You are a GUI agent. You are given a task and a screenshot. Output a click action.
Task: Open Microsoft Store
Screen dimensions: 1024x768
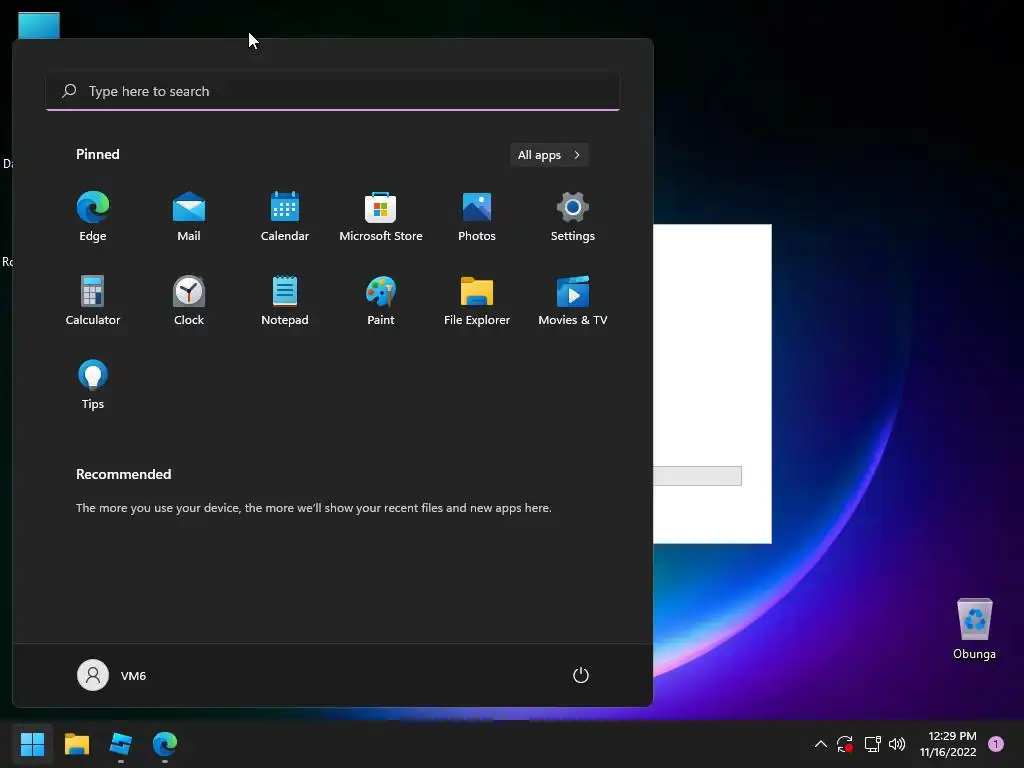click(381, 217)
